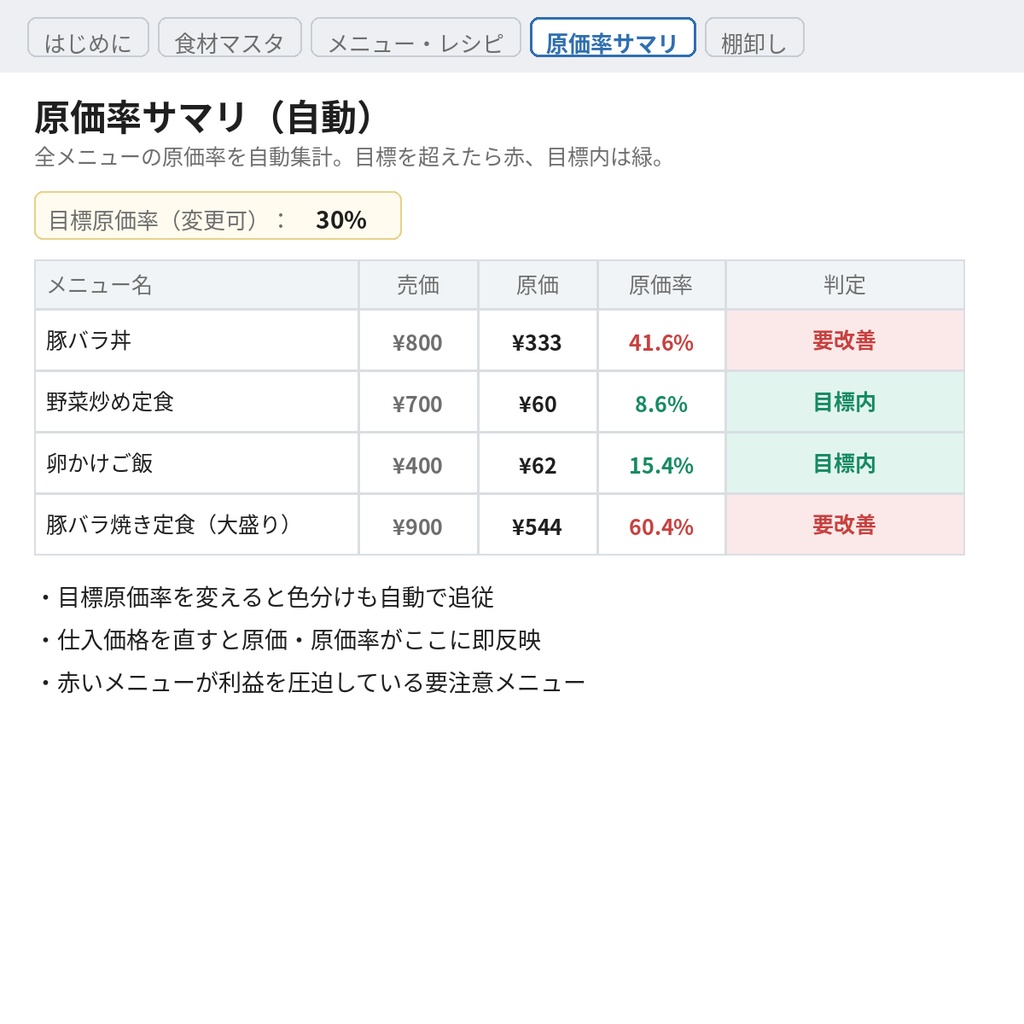Click 目標内 verdict for 卵かけご飯
The image size is (1024, 1024).
(844, 463)
